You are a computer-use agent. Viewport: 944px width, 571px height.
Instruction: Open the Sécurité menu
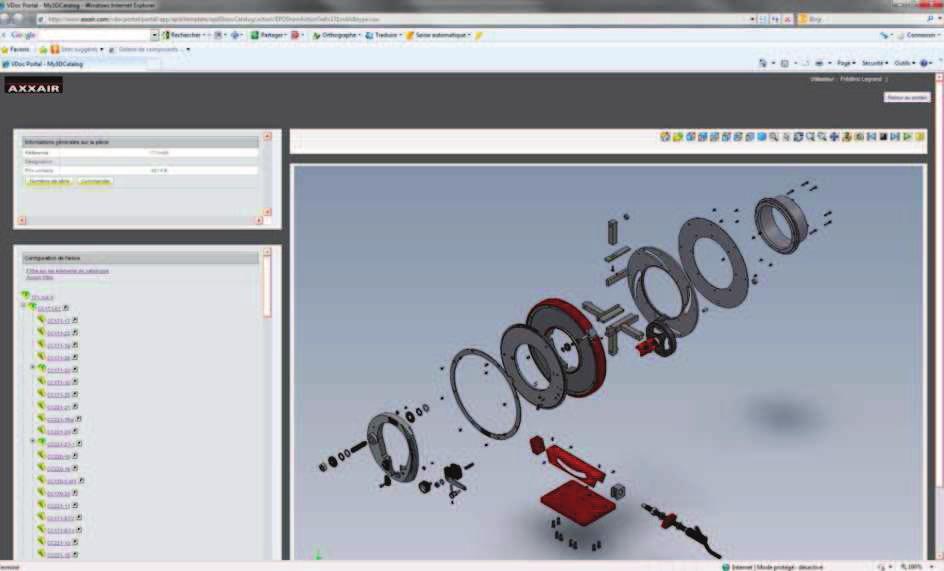click(874, 63)
